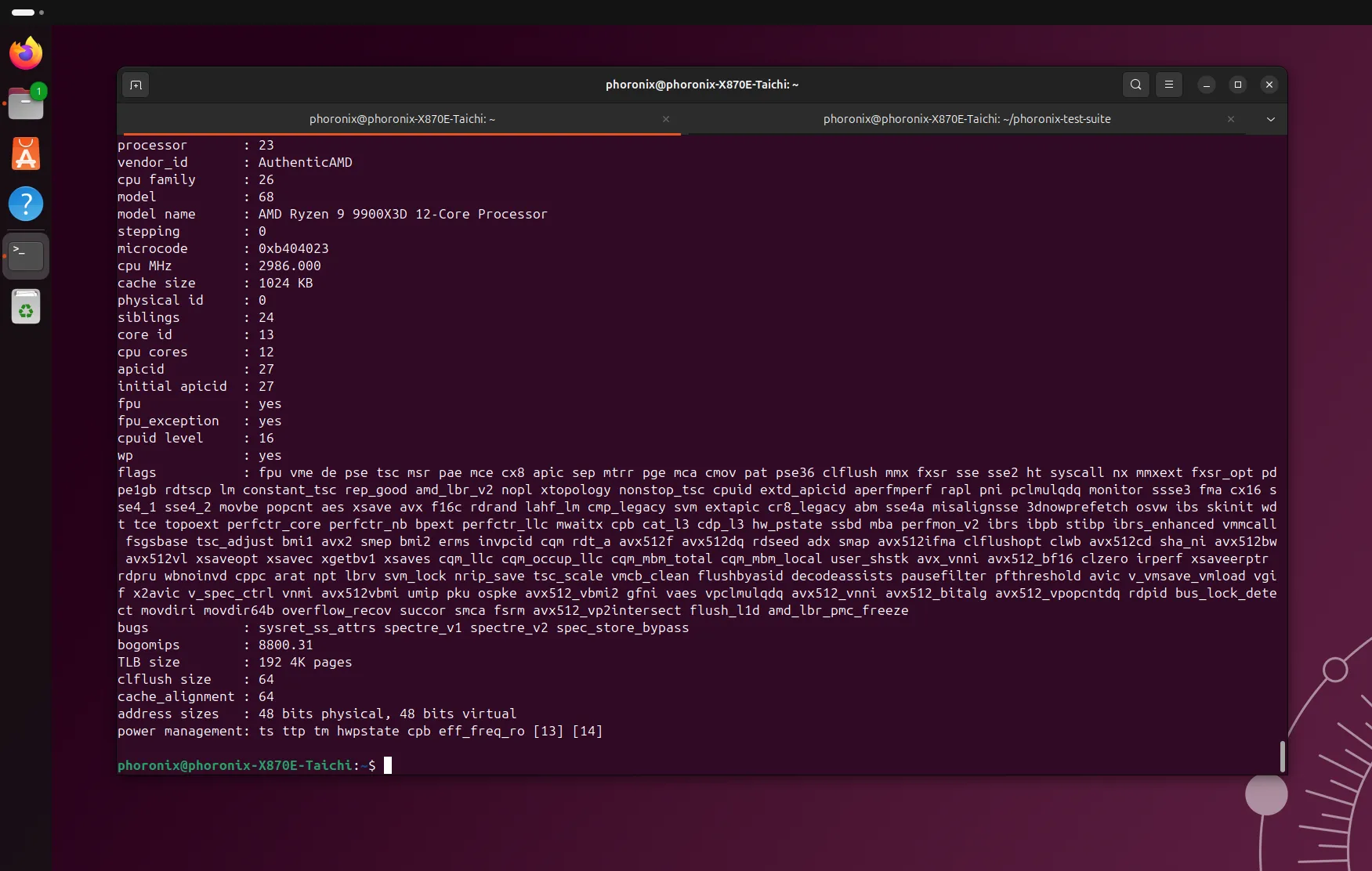Image resolution: width=1372 pixels, height=871 pixels.
Task: Minimize the terminal window
Action: (1207, 85)
